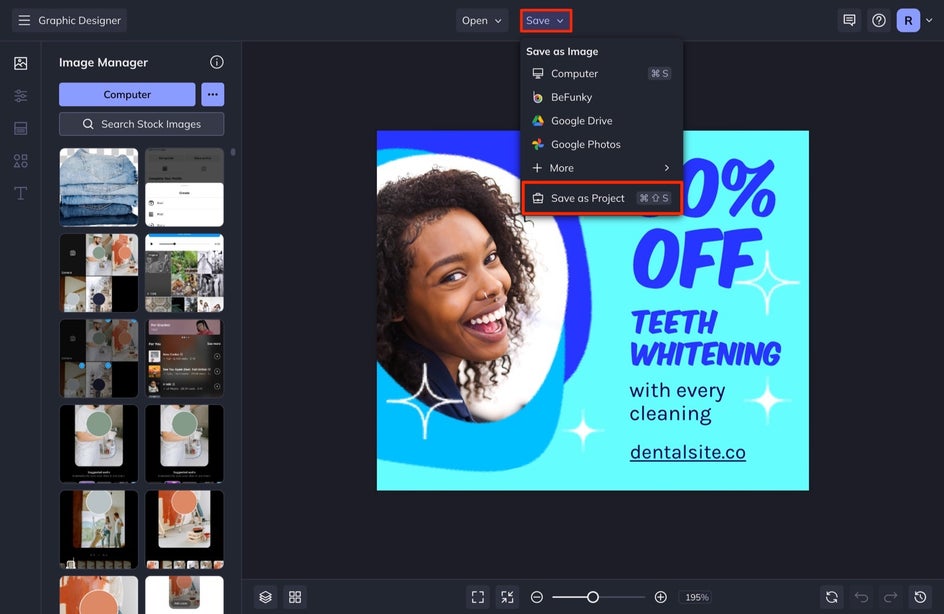Save image to Google Drive

coord(581,121)
